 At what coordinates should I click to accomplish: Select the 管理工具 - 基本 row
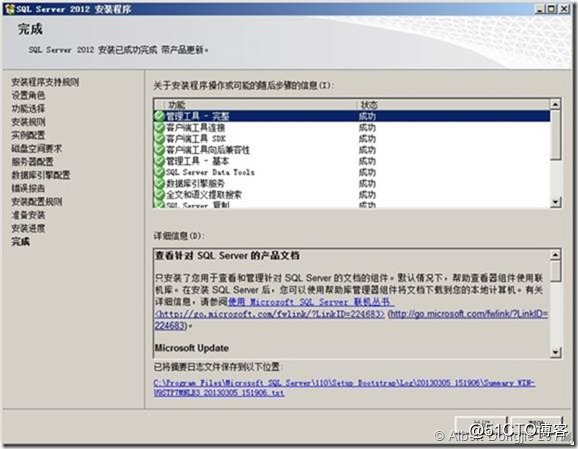tap(352, 161)
